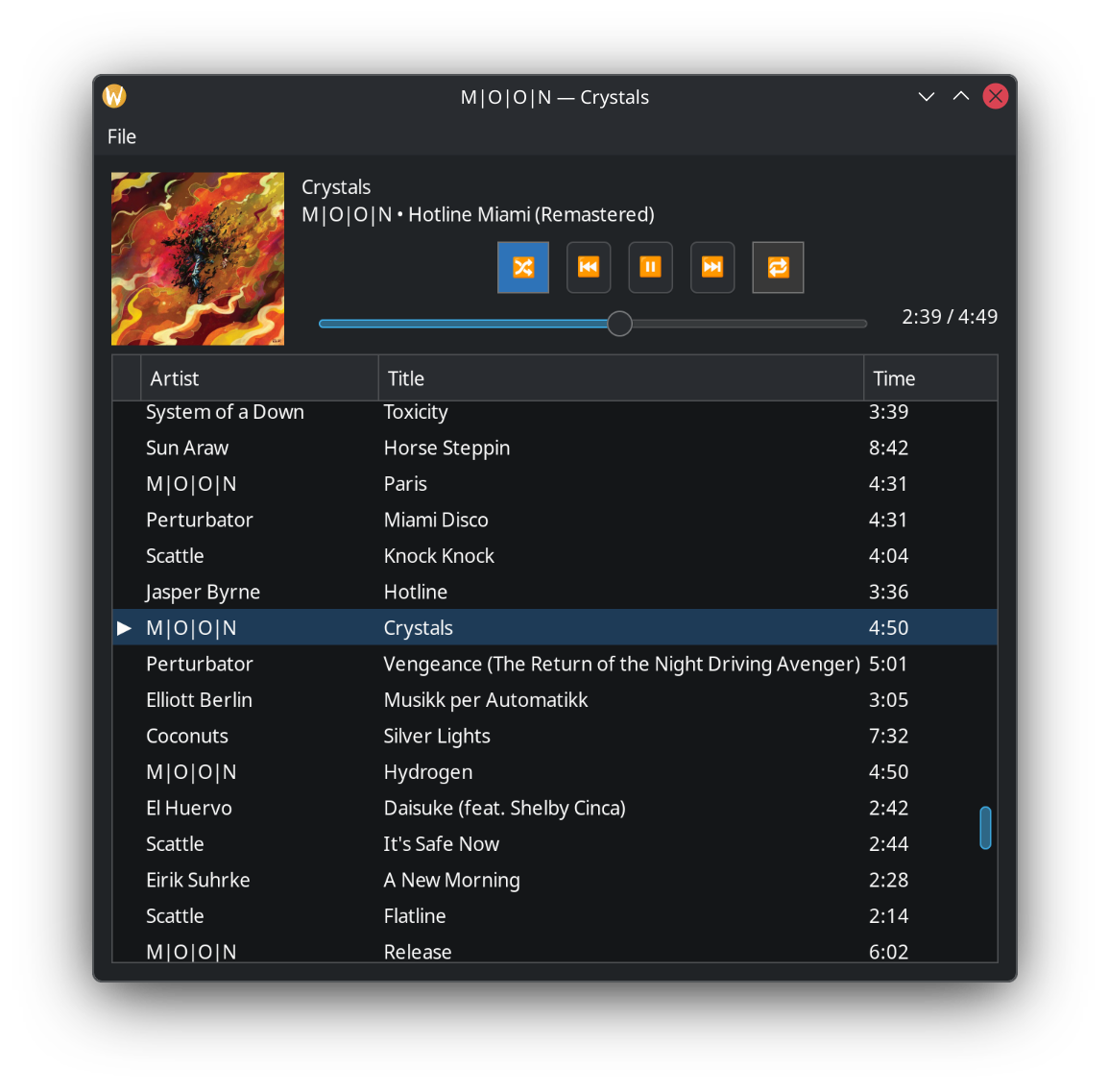Select the Vengeance track by Perturbator
This screenshot has width=1109, height=1092.
[x=555, y=664]
